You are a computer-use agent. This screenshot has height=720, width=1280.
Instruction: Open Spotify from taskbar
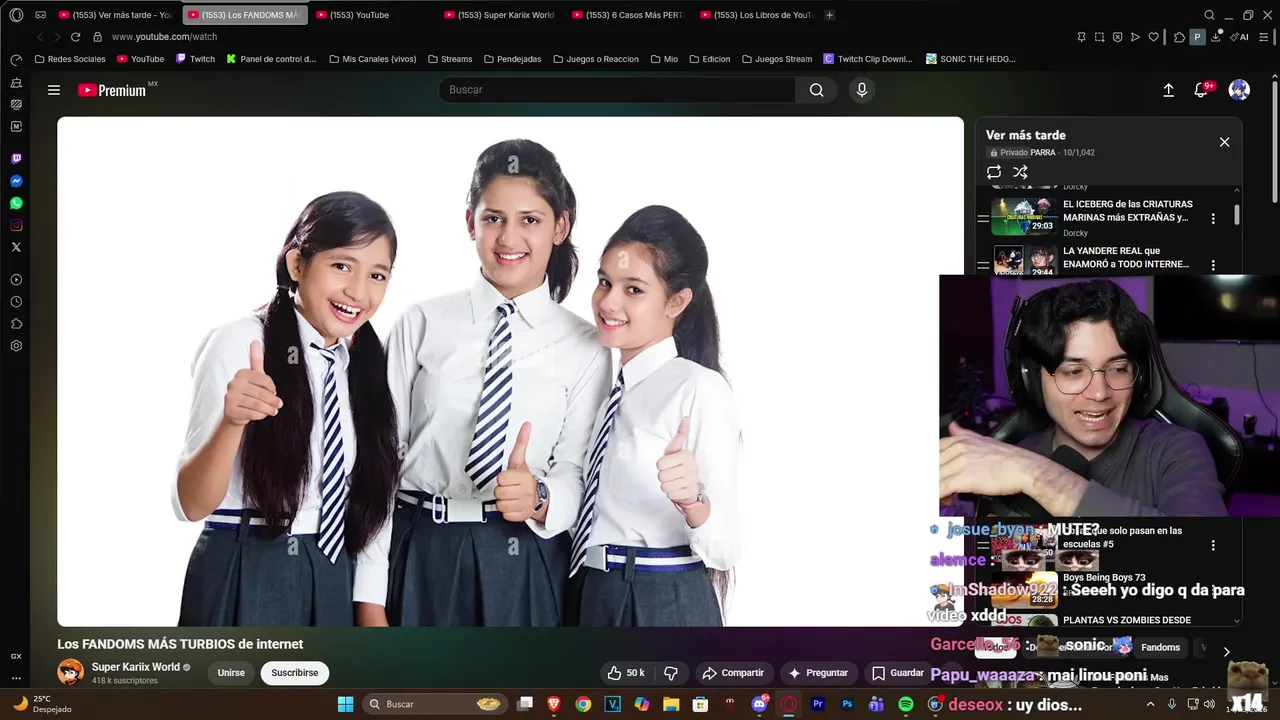click(906, 704)
